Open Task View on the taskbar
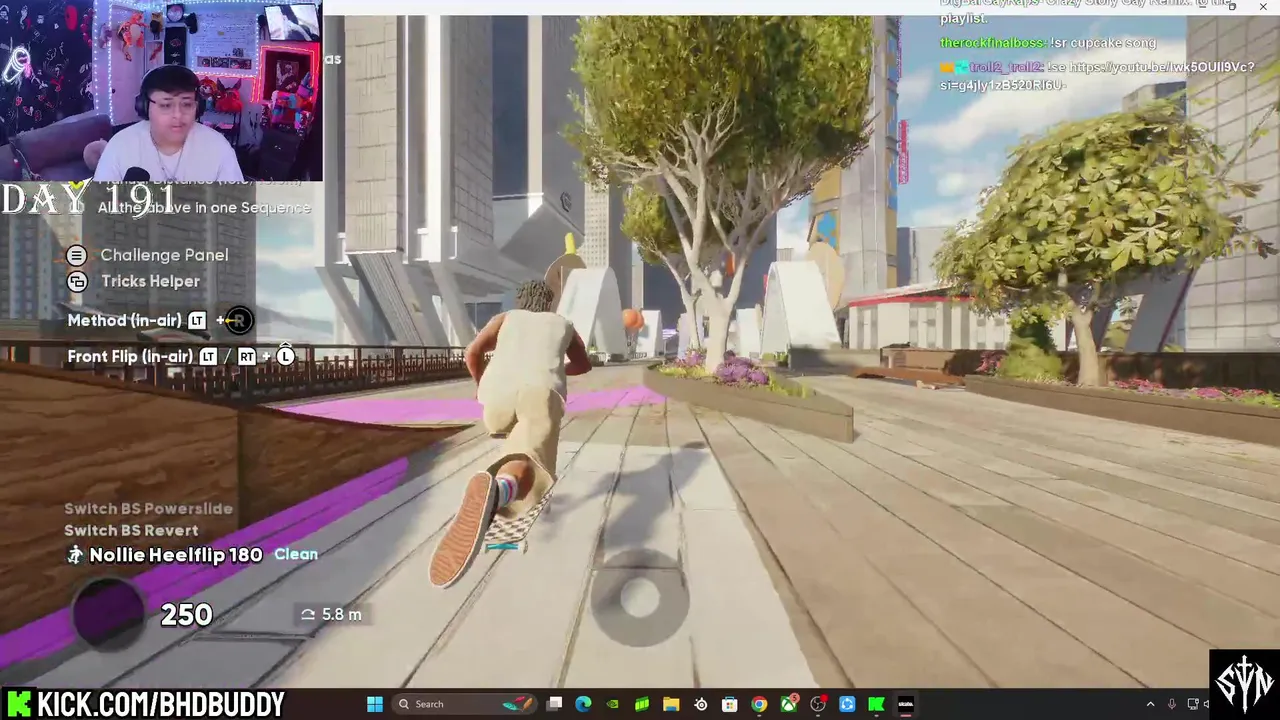 point(555,704)
